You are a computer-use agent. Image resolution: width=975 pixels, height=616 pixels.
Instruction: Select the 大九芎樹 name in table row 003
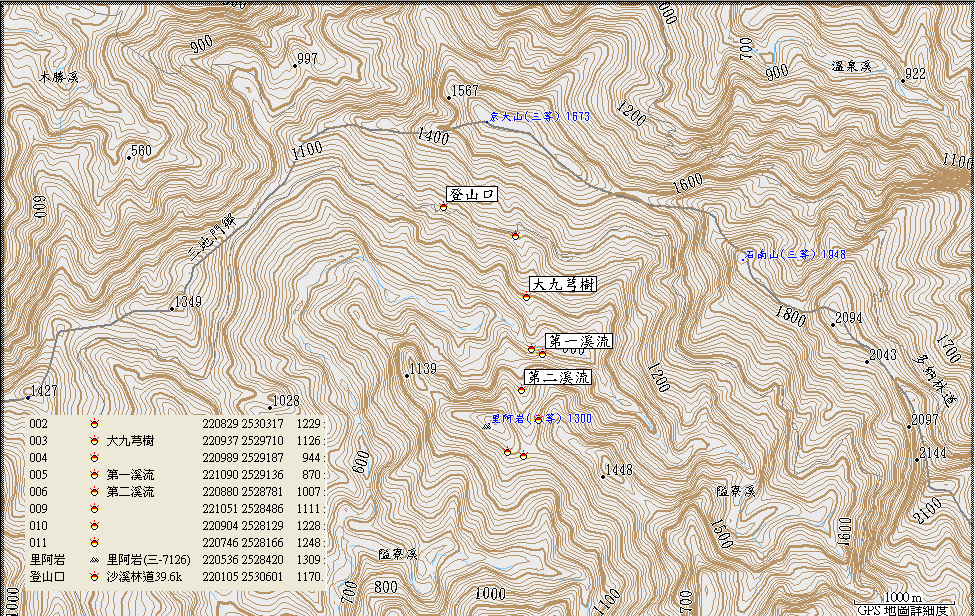click(x=130, y=441)
